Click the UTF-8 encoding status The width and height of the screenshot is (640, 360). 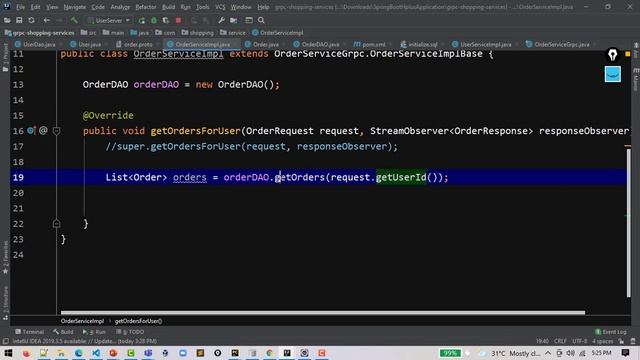[580, 341]
